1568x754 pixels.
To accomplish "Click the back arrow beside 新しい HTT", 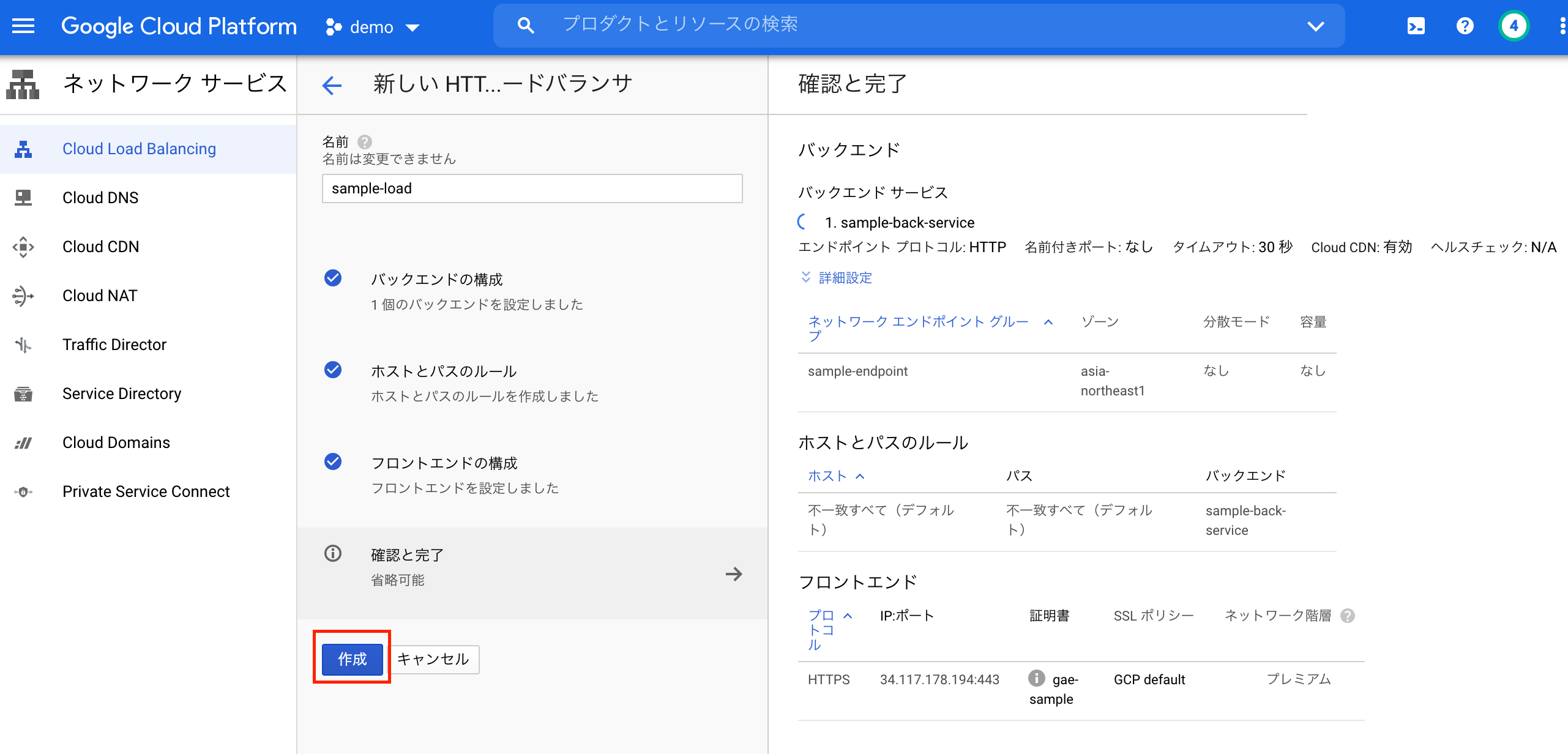I will (x=332, y=85).
